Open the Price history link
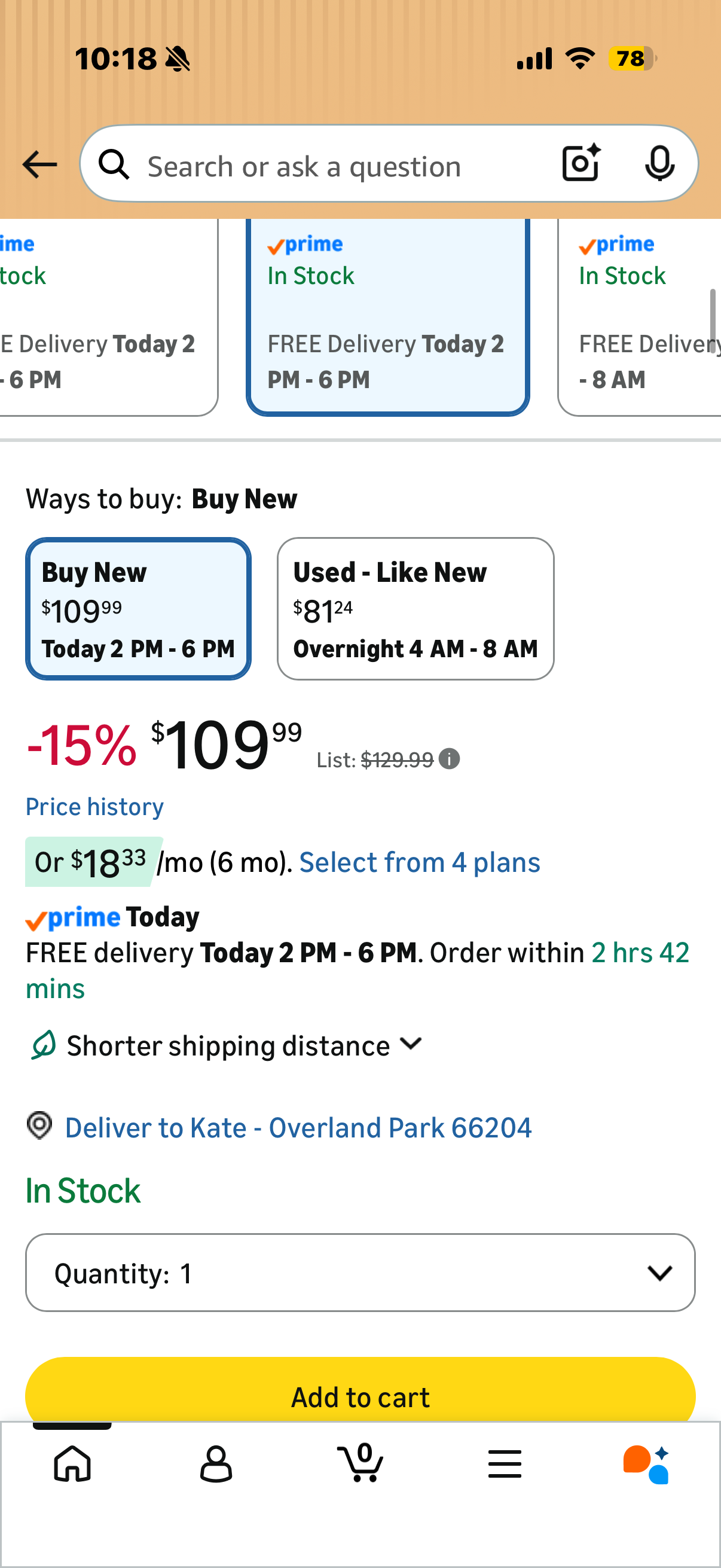Screen dimensions: 721x1568 94,807
